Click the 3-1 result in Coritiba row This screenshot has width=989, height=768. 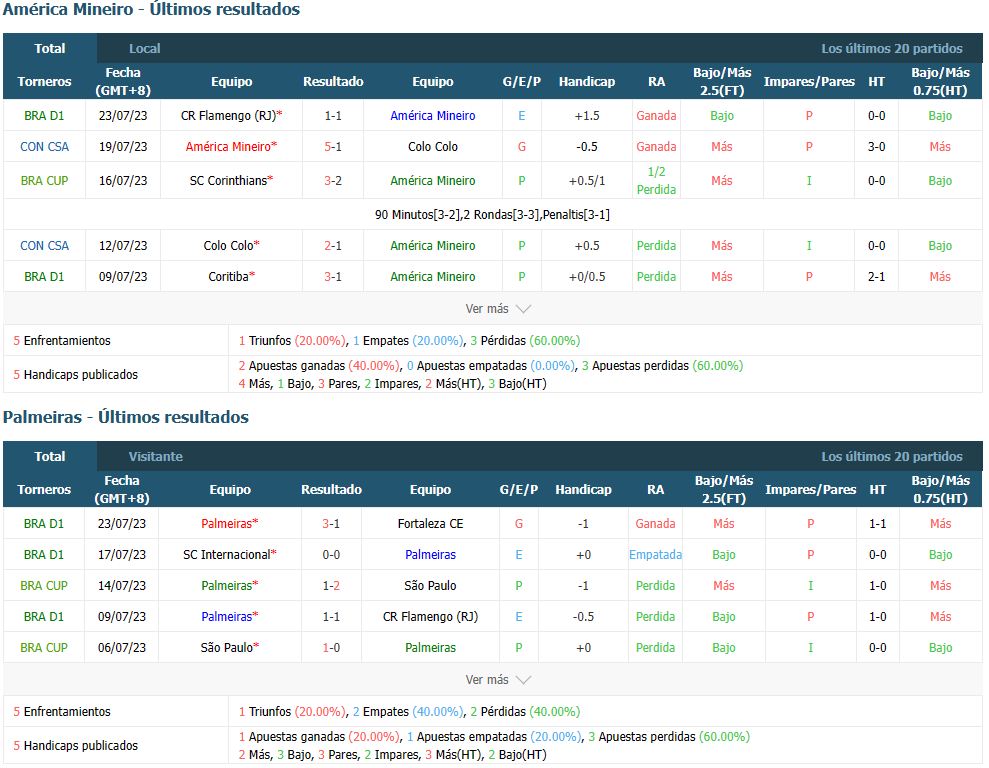point(333,276)
